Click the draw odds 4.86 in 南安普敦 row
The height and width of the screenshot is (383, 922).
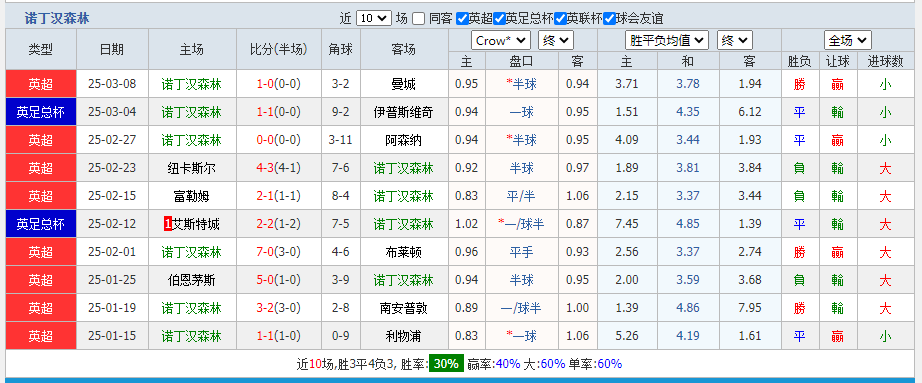(x=688, y=308)
